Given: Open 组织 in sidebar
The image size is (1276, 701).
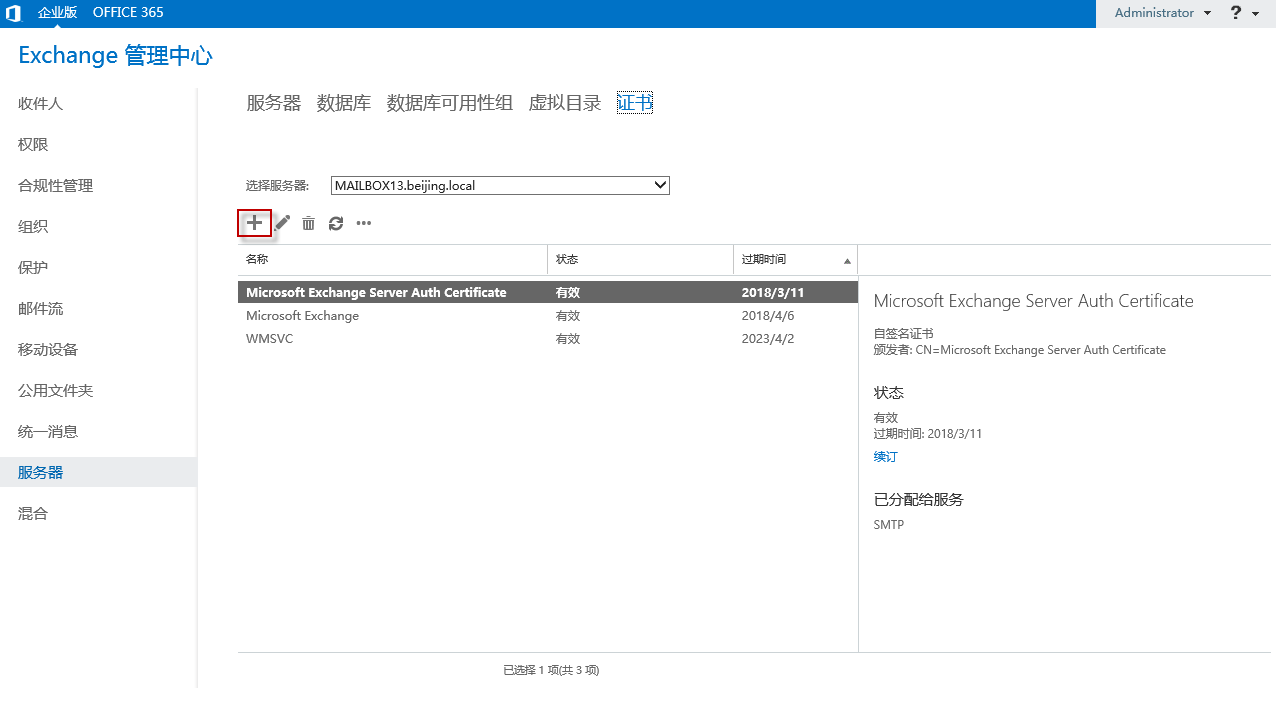Looking at the screenshot, I should pos(33,227).
